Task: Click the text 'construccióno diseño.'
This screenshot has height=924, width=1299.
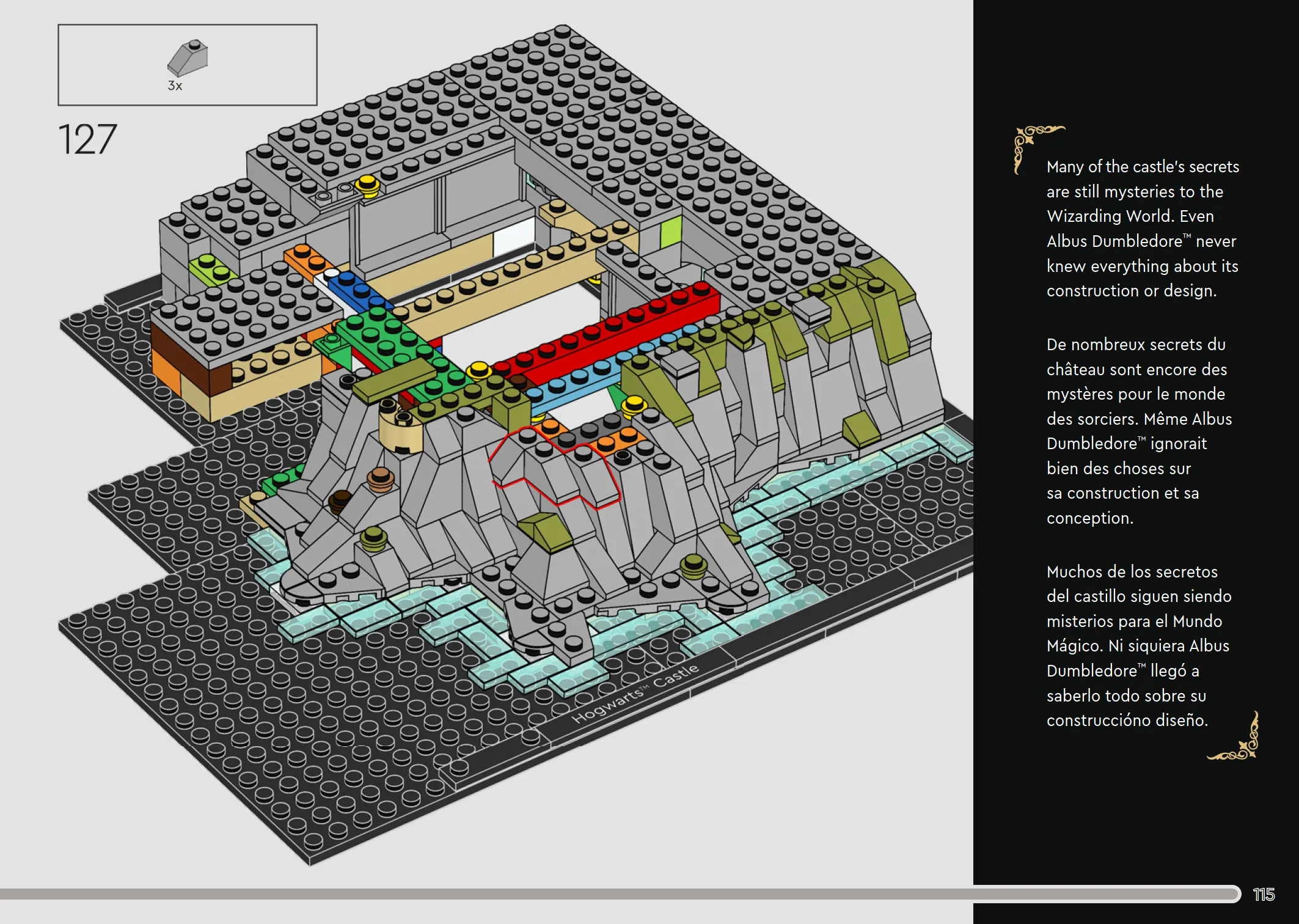Action: pos(1127,720)
